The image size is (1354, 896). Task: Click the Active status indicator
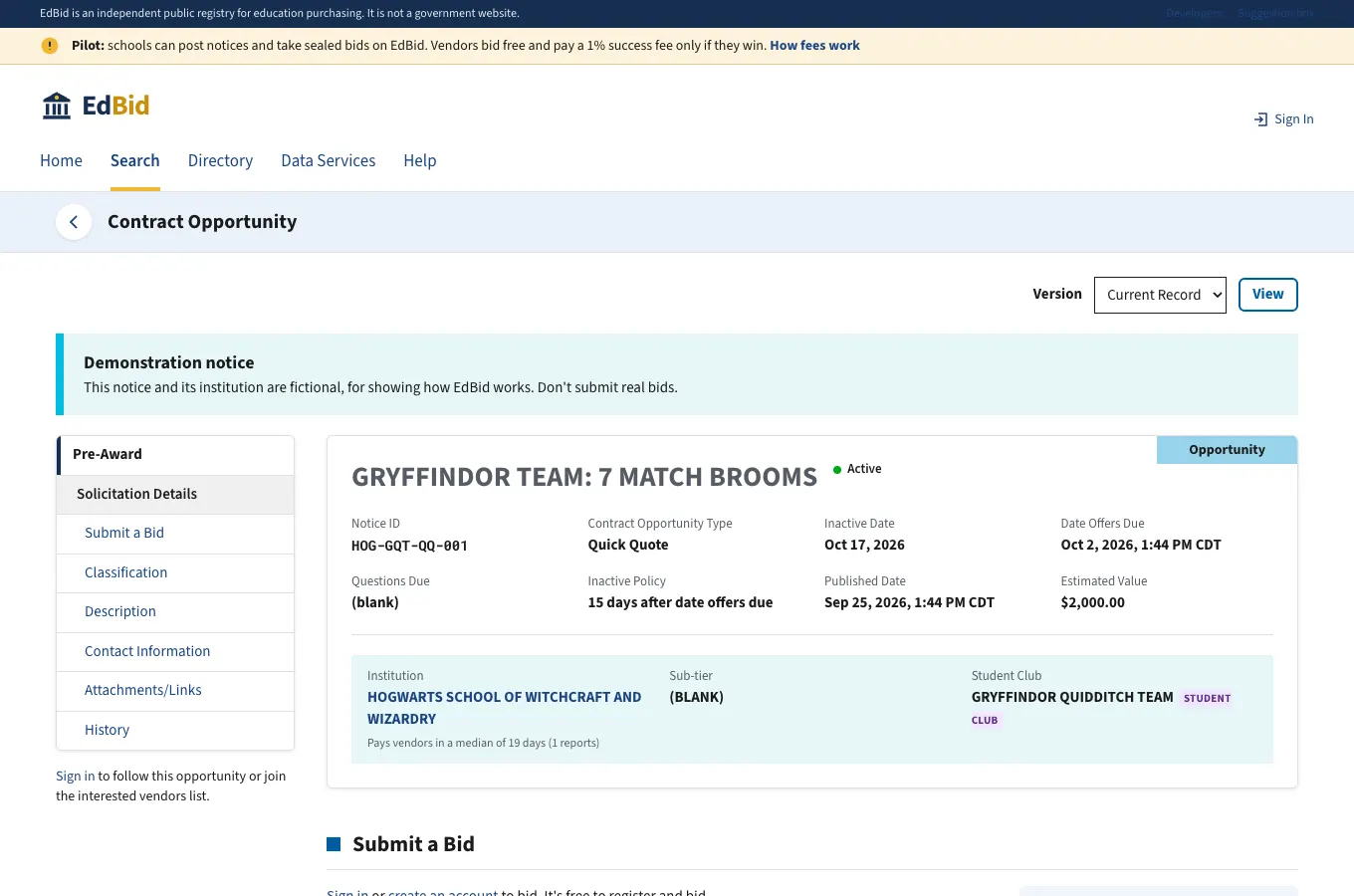pyautogui.click(x=857, y=470)
